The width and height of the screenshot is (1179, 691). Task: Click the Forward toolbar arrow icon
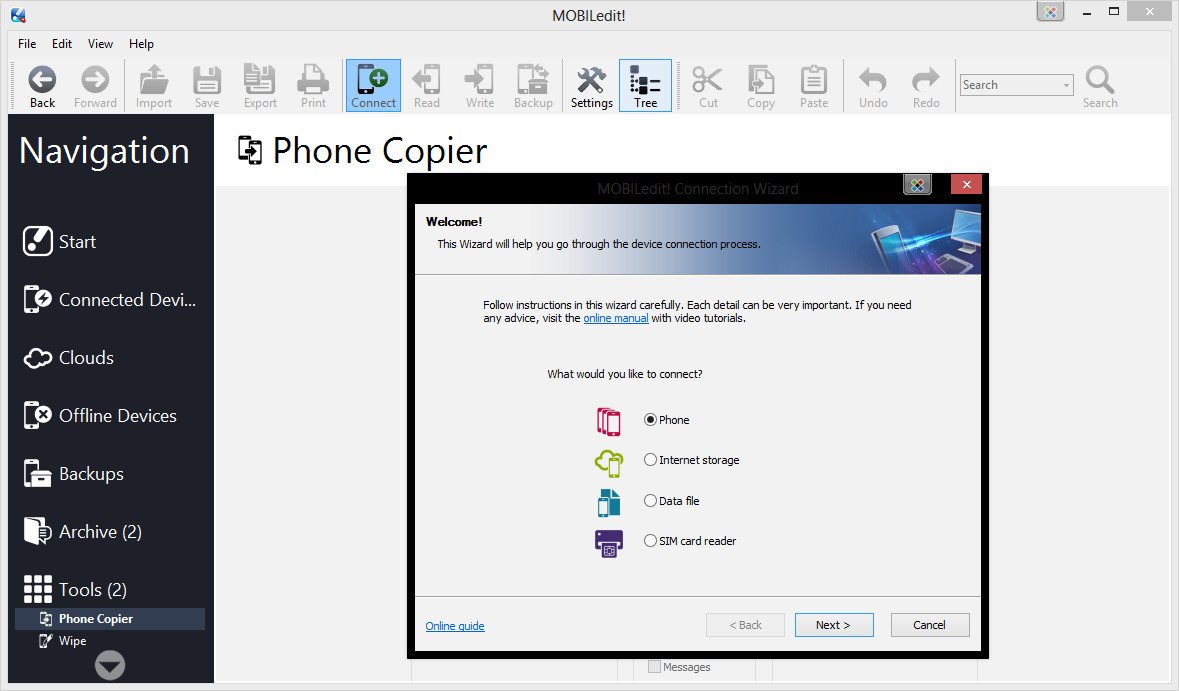(95, 80)
